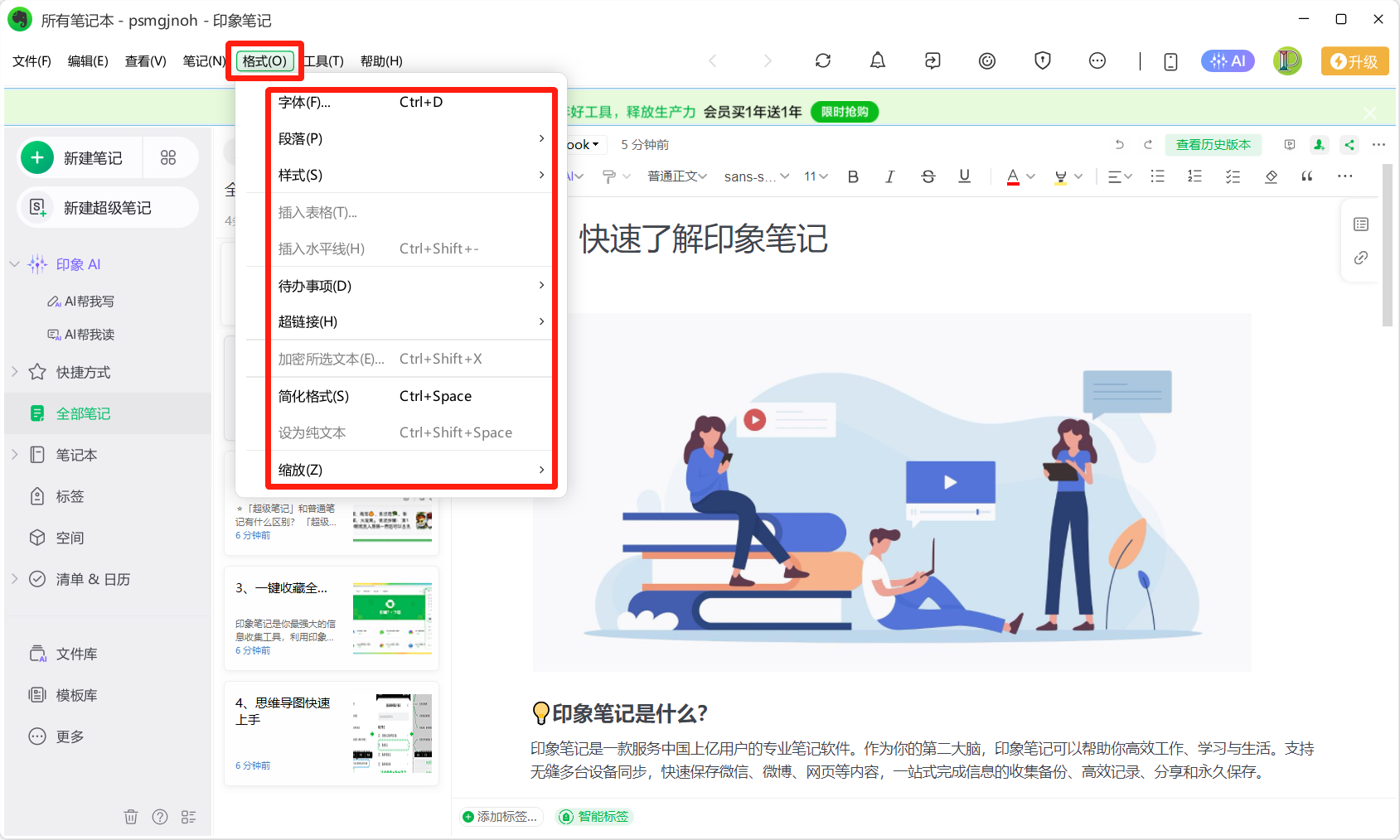The height and width of the screenshot is (840, 1400).
Task: Click the mobile device icon
Action: click(1170, 61)
